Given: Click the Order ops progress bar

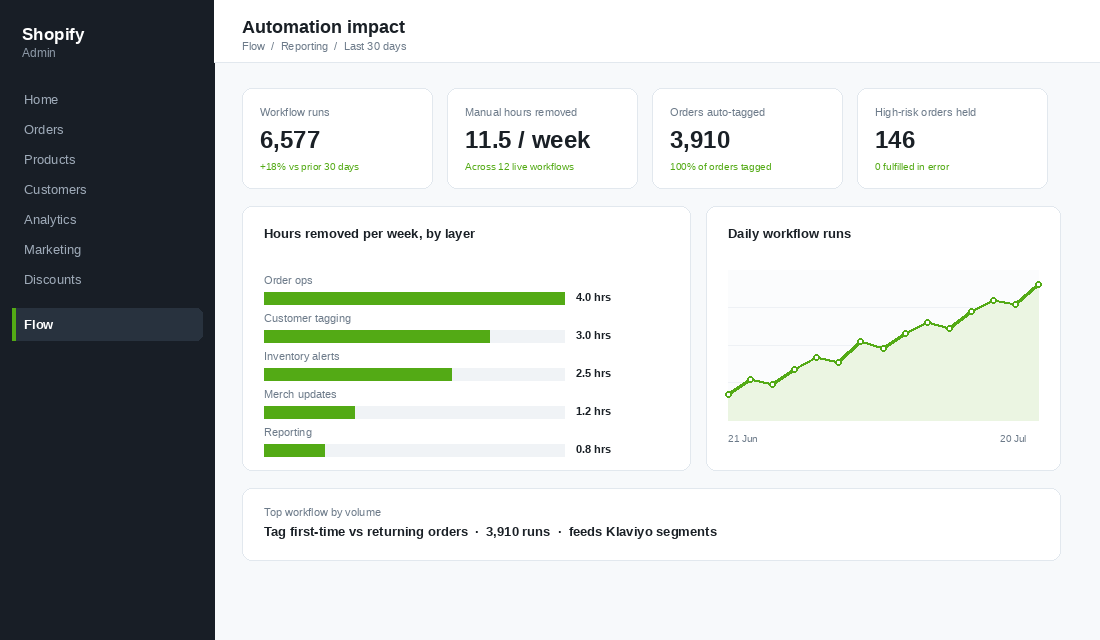Looking at the screenshot, I should click(414, 298).
